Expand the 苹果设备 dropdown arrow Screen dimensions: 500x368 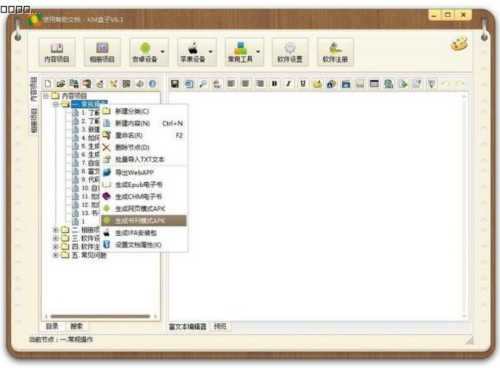[211, 52]
